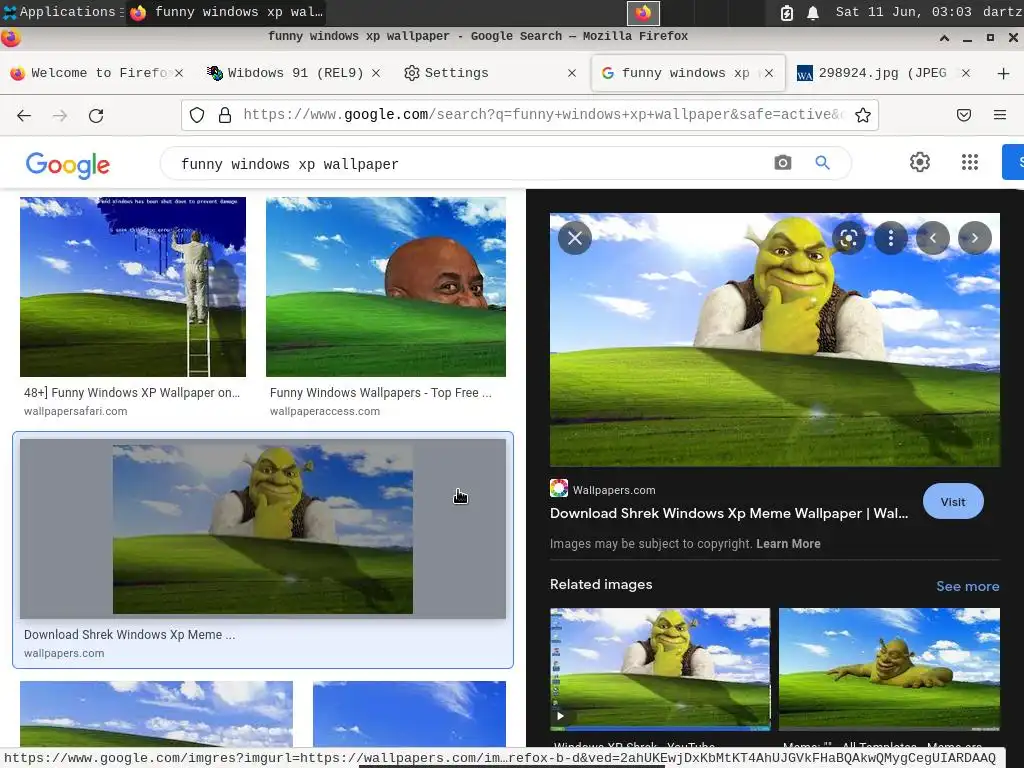Image resolution: width=1024 pixels, height=768 pixels.
Task: Click the Google logo
Action: [x=68, y=165]
